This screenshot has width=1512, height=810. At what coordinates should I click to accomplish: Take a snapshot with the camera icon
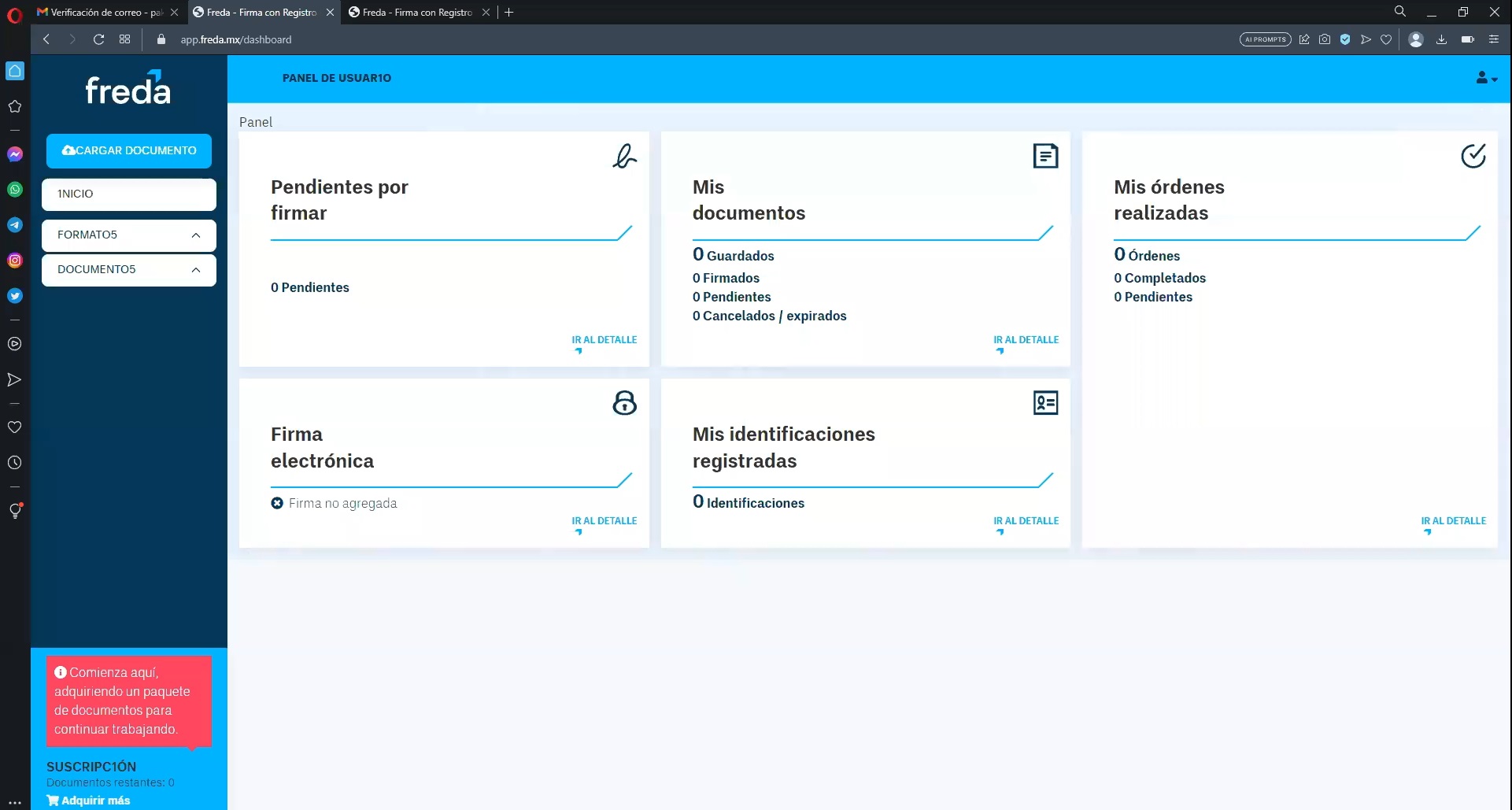[1325, 39]
